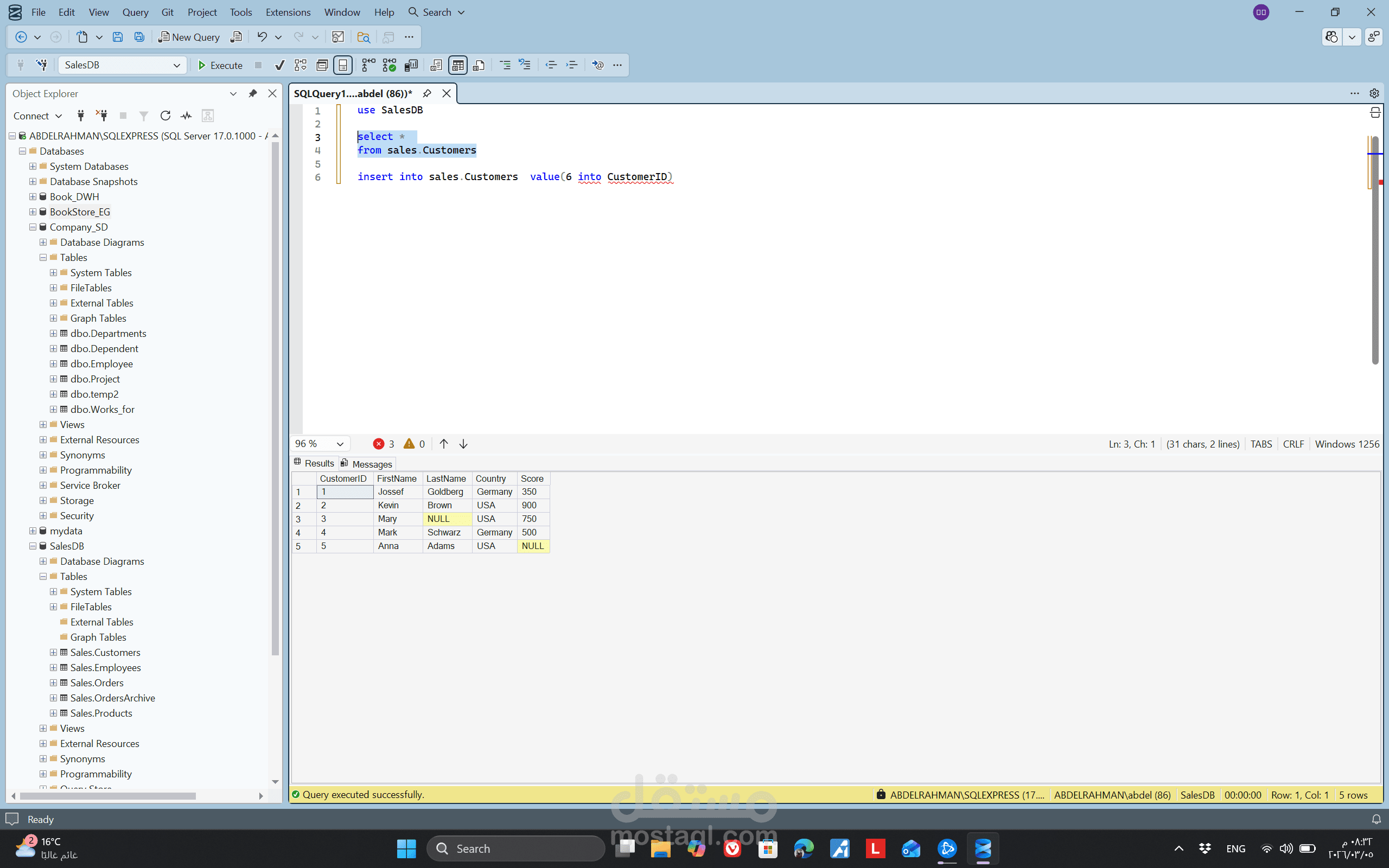Open the Object Explorer filter
This screenshot has height=868, width=1389.
pyautogui.click(x=143, y=116)
